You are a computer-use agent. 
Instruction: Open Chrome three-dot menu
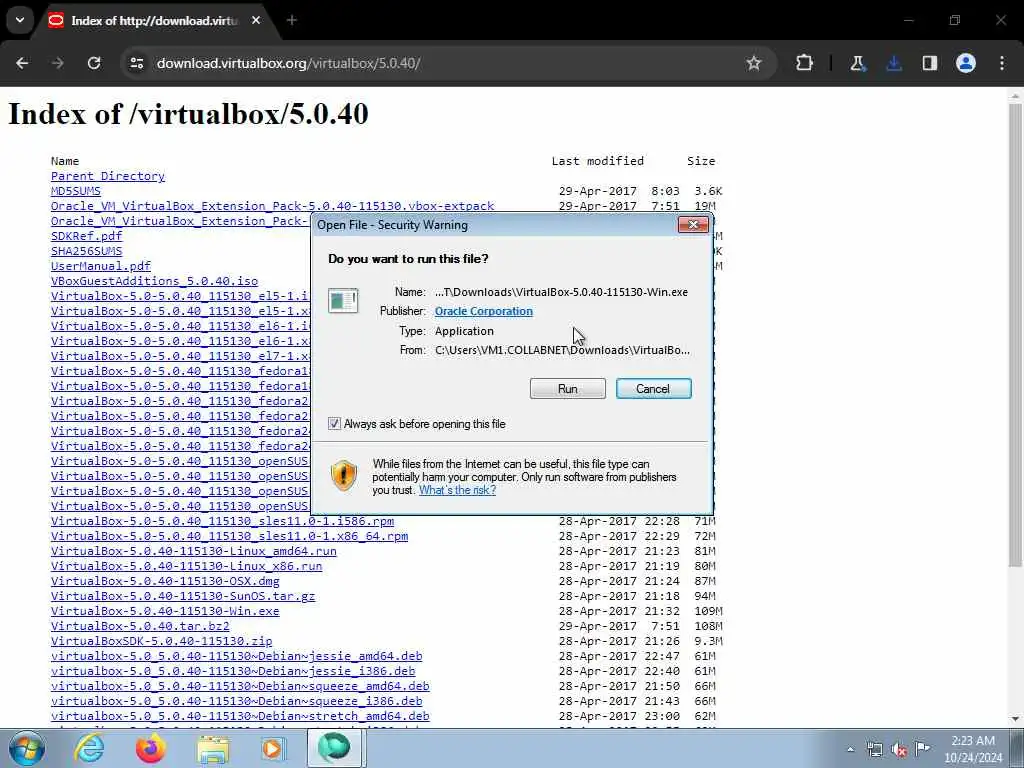(x=1002, y=63)
